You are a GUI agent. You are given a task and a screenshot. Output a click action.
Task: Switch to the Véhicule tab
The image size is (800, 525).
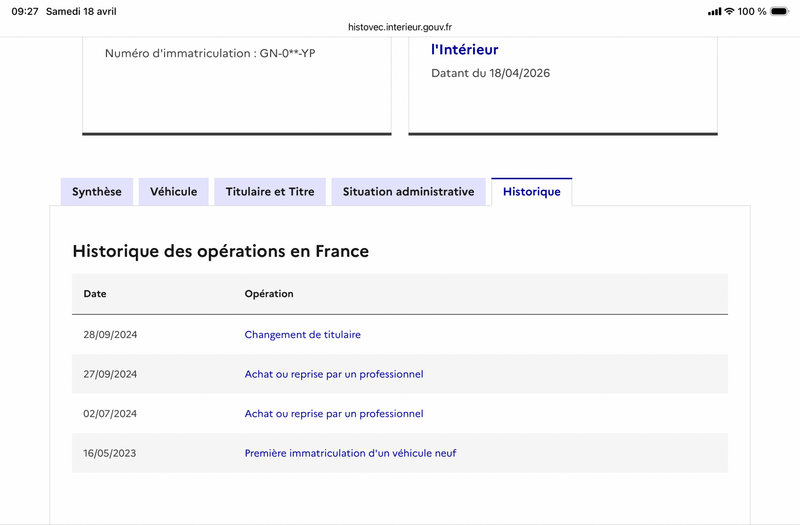(x=173, y=192)
